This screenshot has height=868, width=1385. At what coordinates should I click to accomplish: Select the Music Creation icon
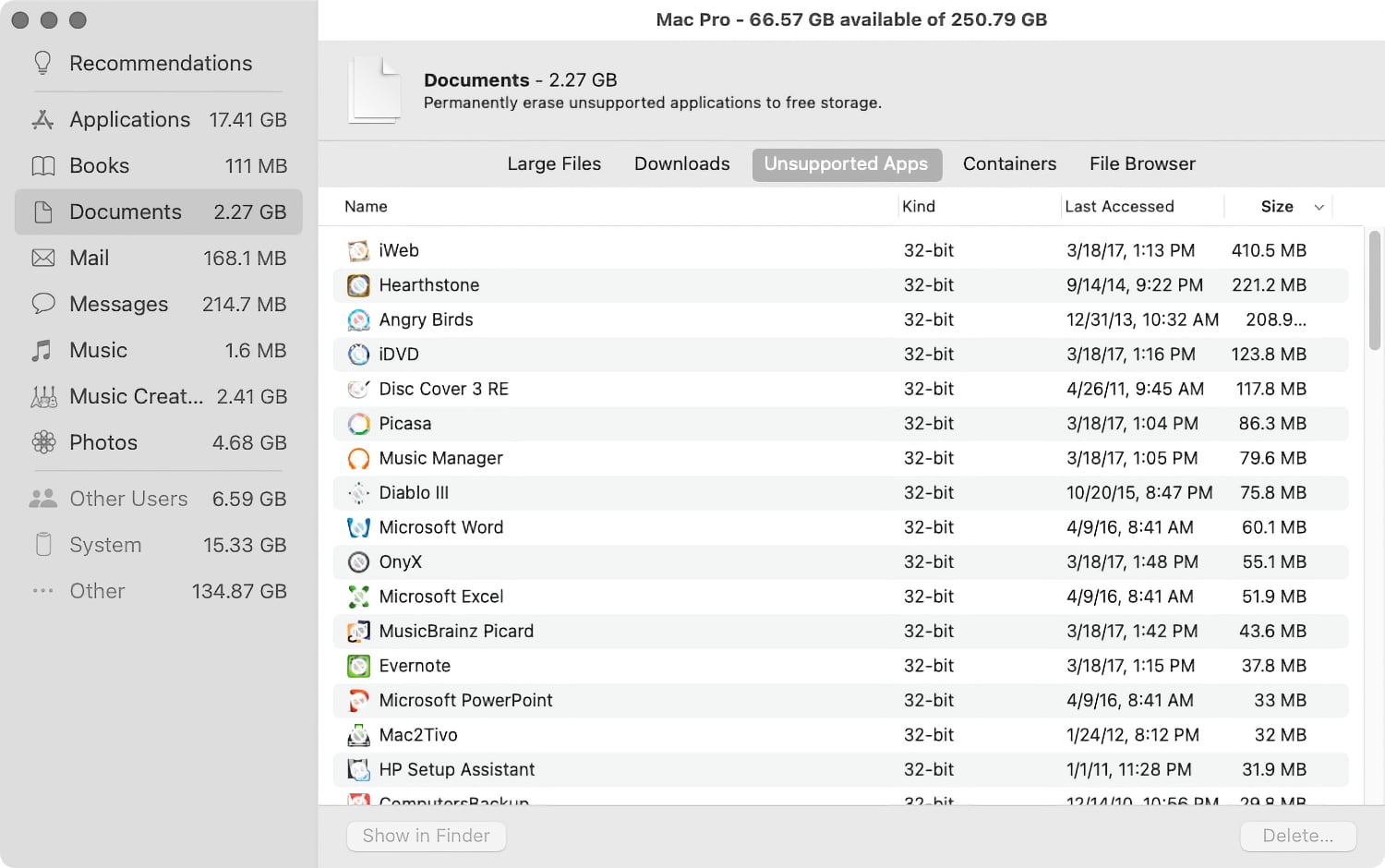click(x=42, y=396)
